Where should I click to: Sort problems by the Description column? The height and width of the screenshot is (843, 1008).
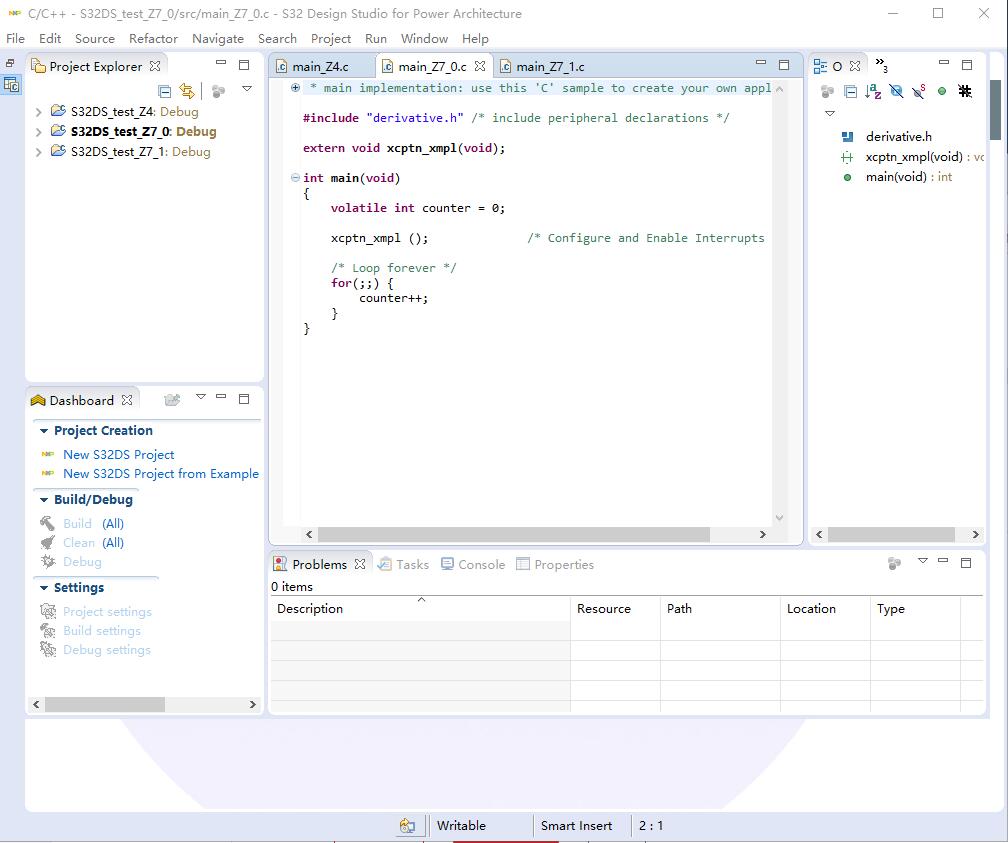pyautogui.click(x=420, y=609)
